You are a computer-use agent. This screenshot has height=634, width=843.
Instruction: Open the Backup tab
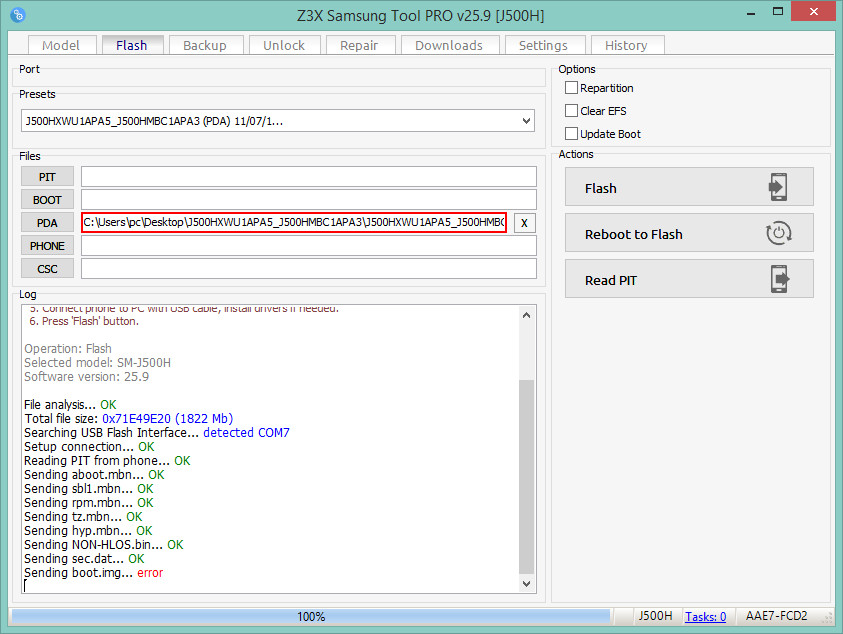tap(205, 45)
